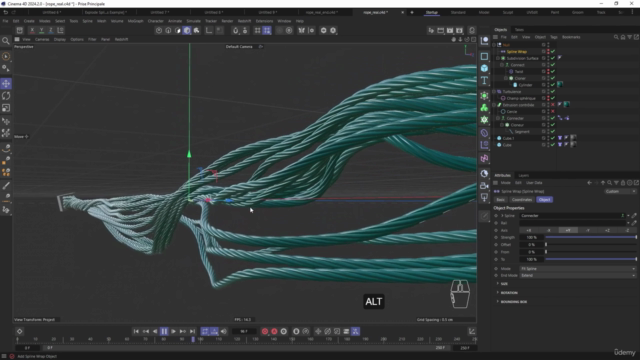Click the coordinate system icon next to Z

(60, 30)
